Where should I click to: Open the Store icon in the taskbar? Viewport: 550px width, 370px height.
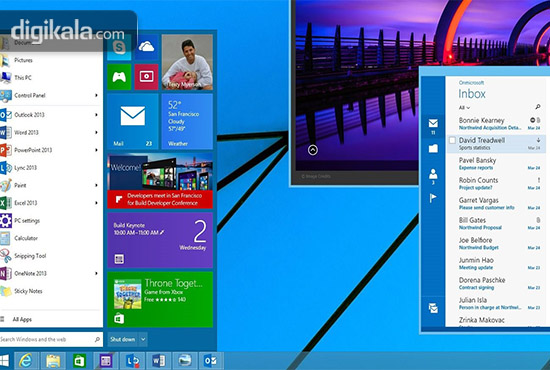pos(79,361)
